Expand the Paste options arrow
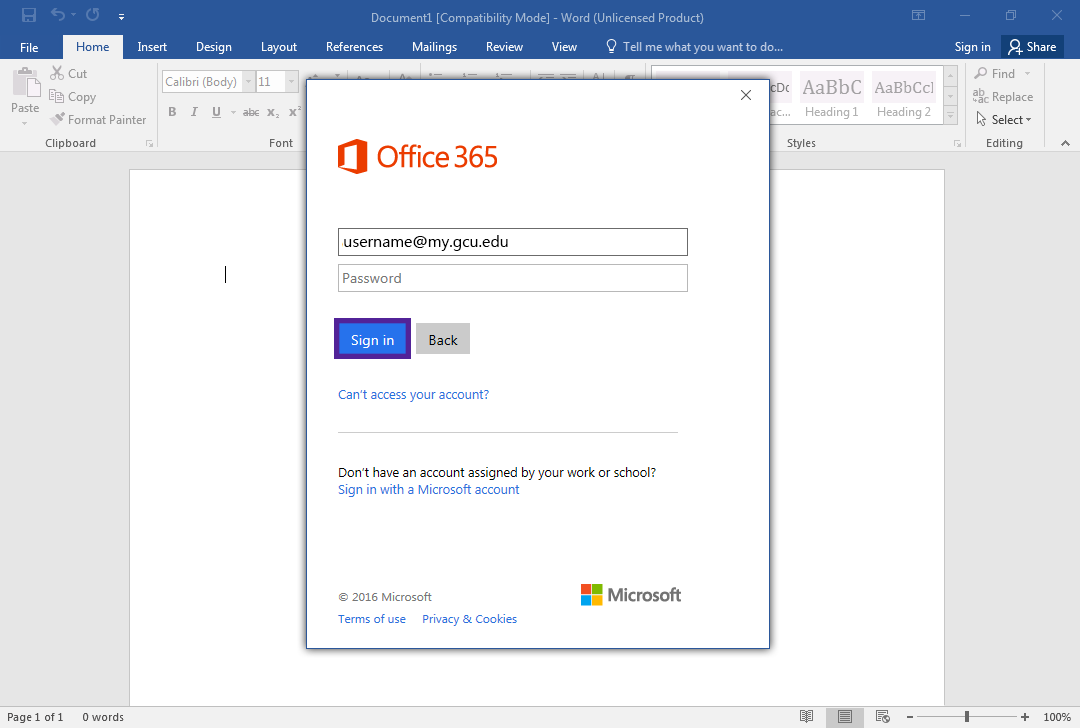This screenshot has width=1080, height=728. [x=25, y=124]
